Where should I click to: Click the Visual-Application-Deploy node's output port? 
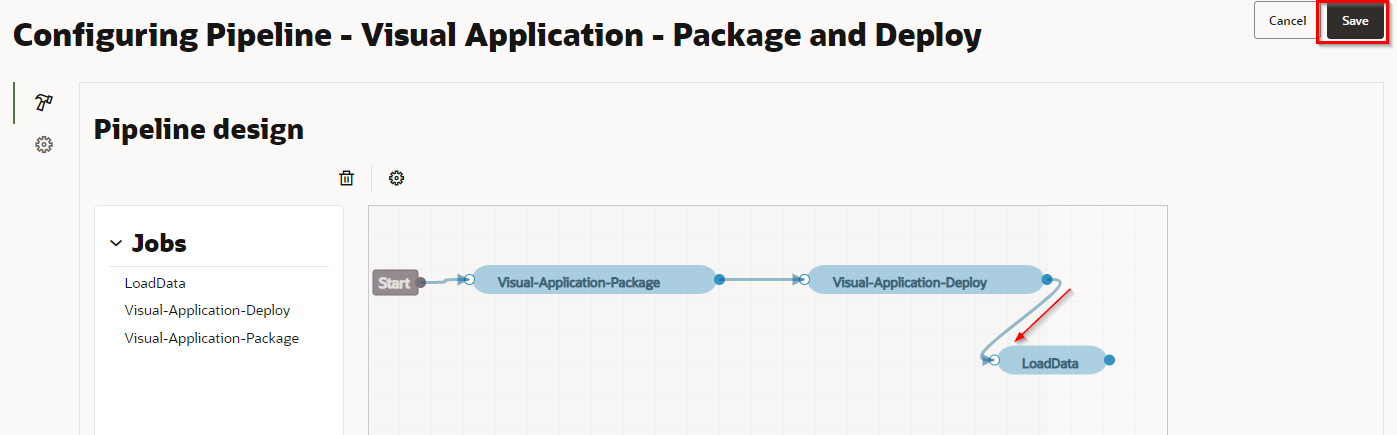point(1047,280)
